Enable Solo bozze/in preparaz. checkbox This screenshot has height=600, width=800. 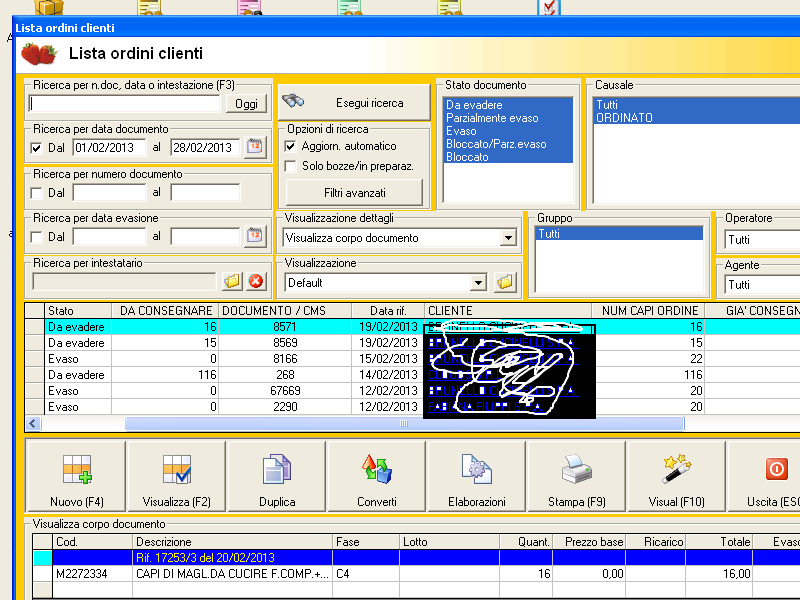point(291,167)
